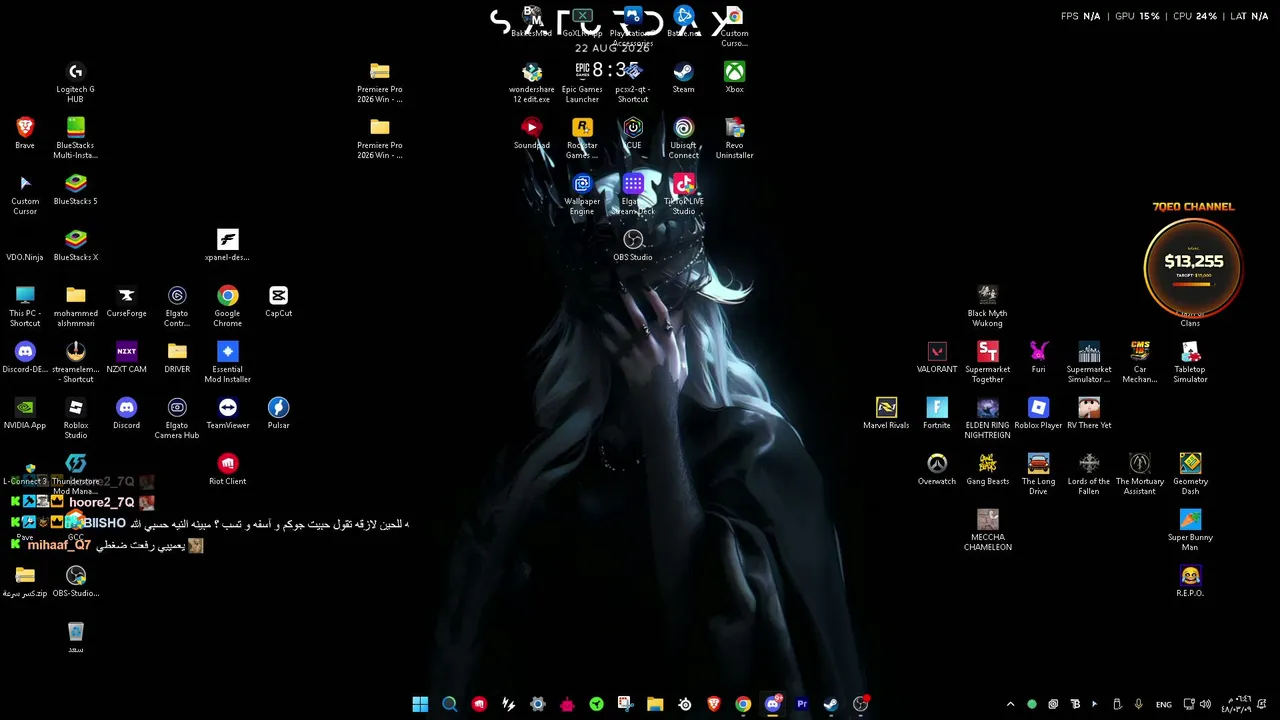Launch Roblox Studio from the desktop
The image size is (1280, 720).
[75, 417]
